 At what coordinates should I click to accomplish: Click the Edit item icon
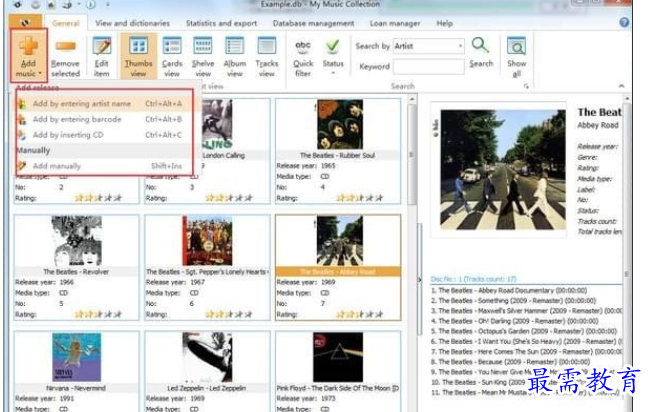(101, 55)
